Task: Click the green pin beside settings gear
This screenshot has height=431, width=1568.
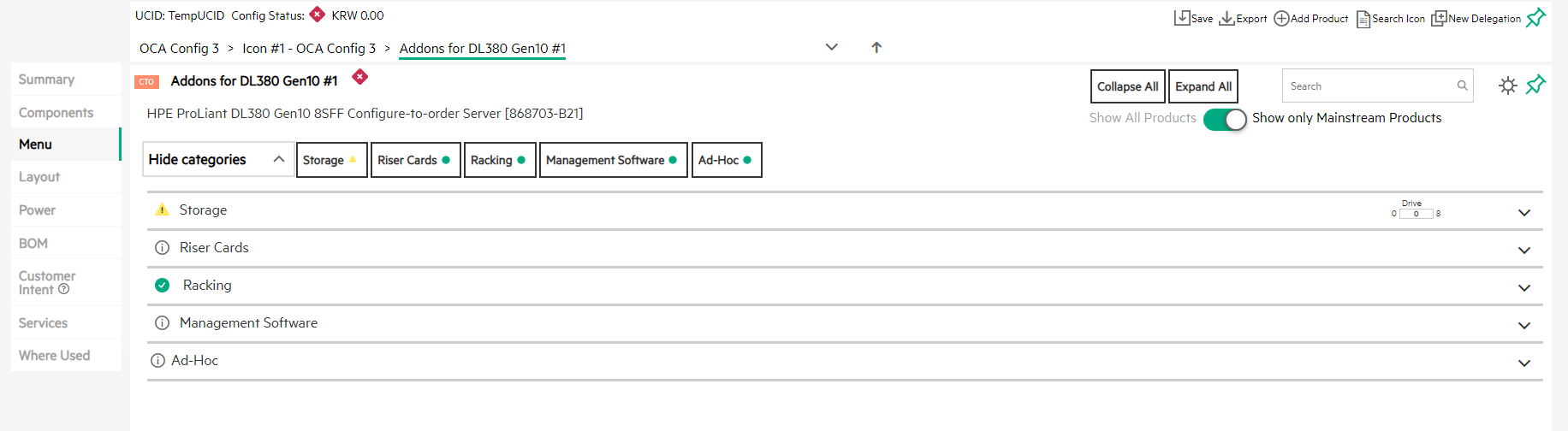Action: [1536, 85]
